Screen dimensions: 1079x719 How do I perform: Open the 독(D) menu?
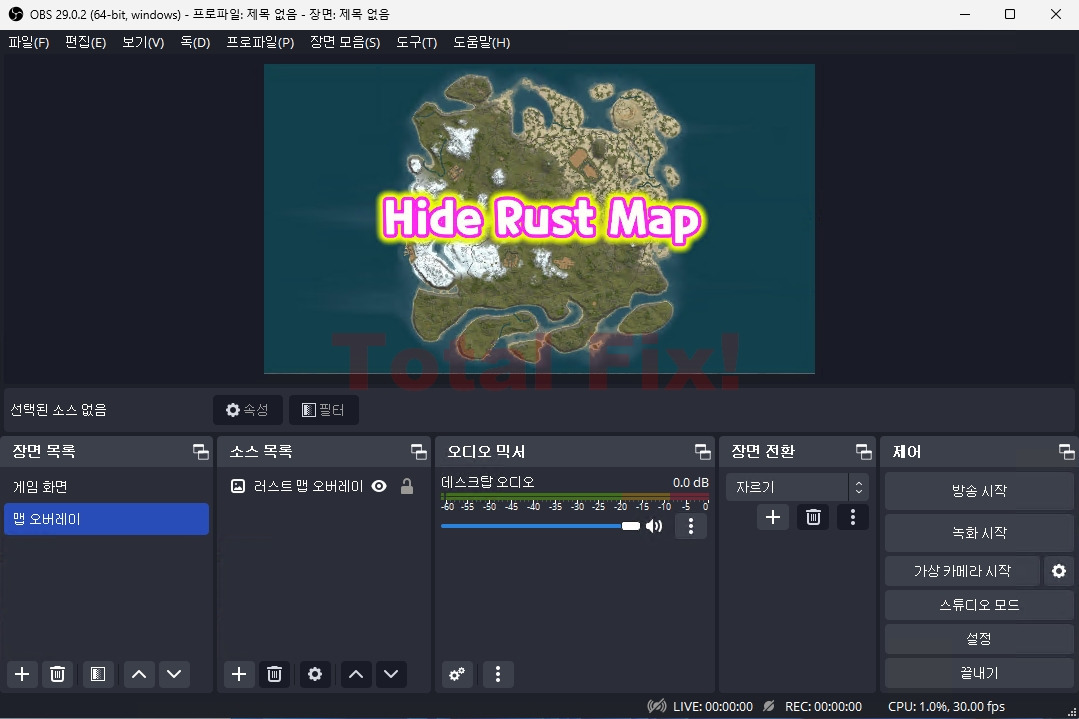pyautogui.click(x=195, y=43)
